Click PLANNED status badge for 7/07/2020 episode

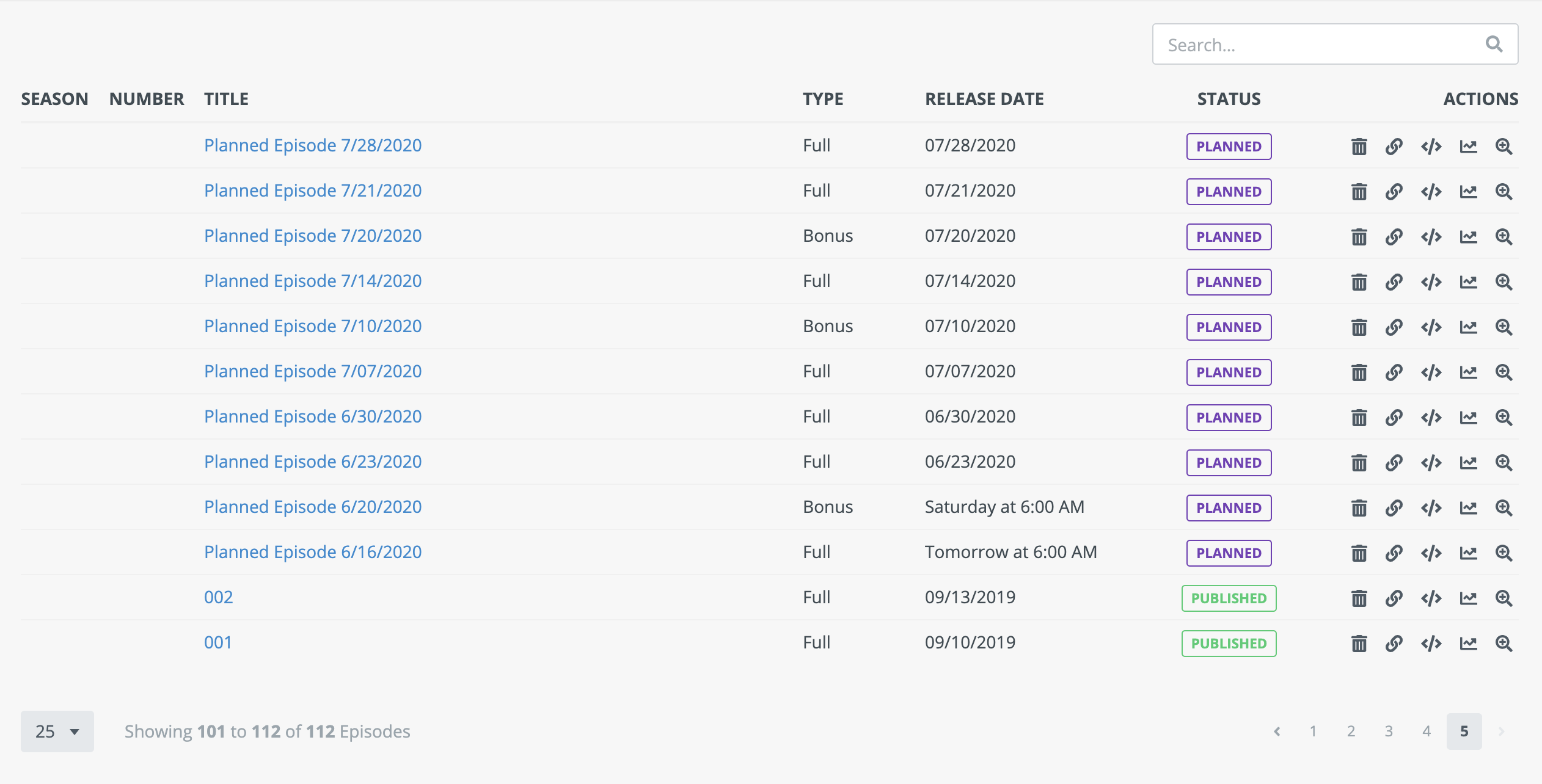[1229, 372]
